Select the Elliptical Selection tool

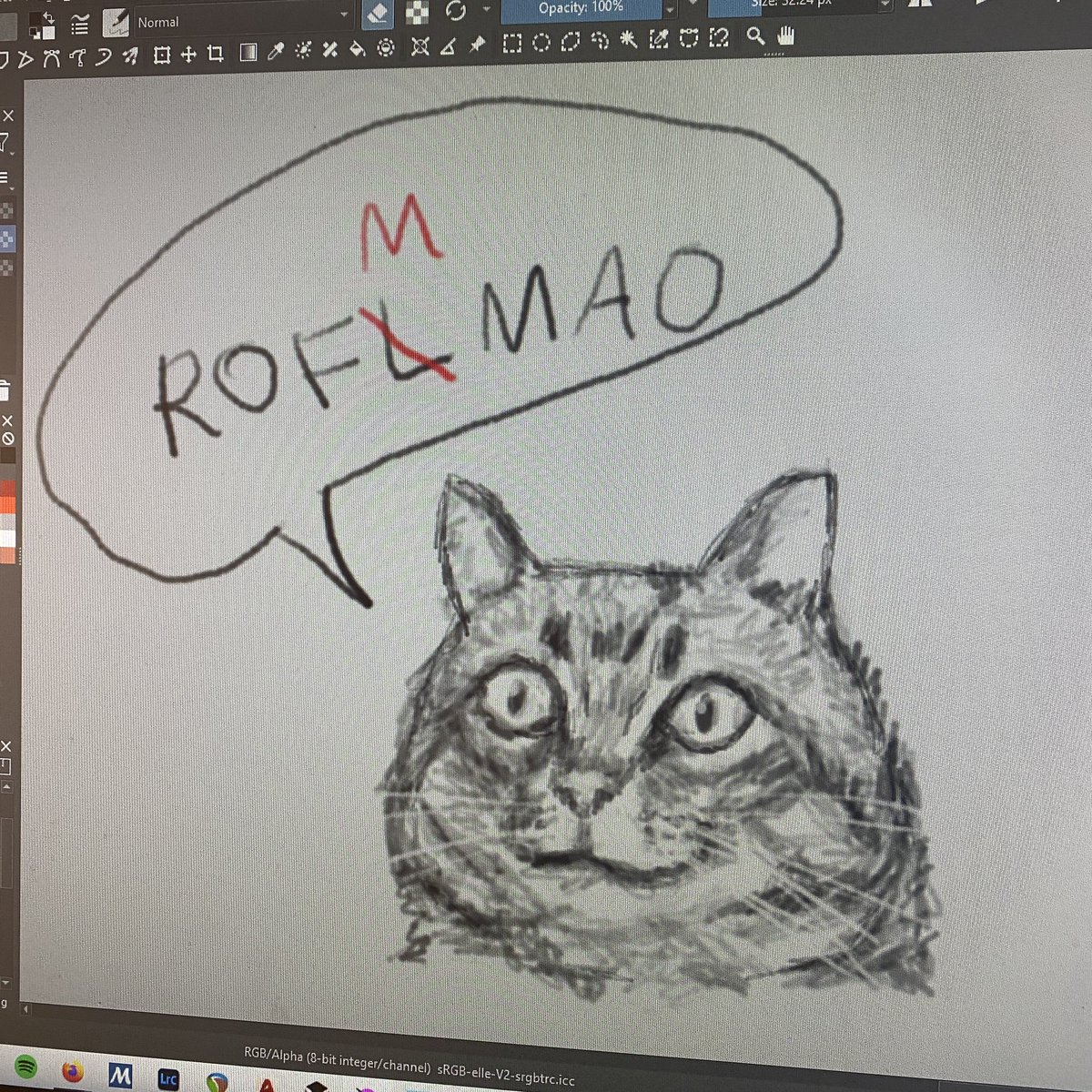tap(541, 43)
